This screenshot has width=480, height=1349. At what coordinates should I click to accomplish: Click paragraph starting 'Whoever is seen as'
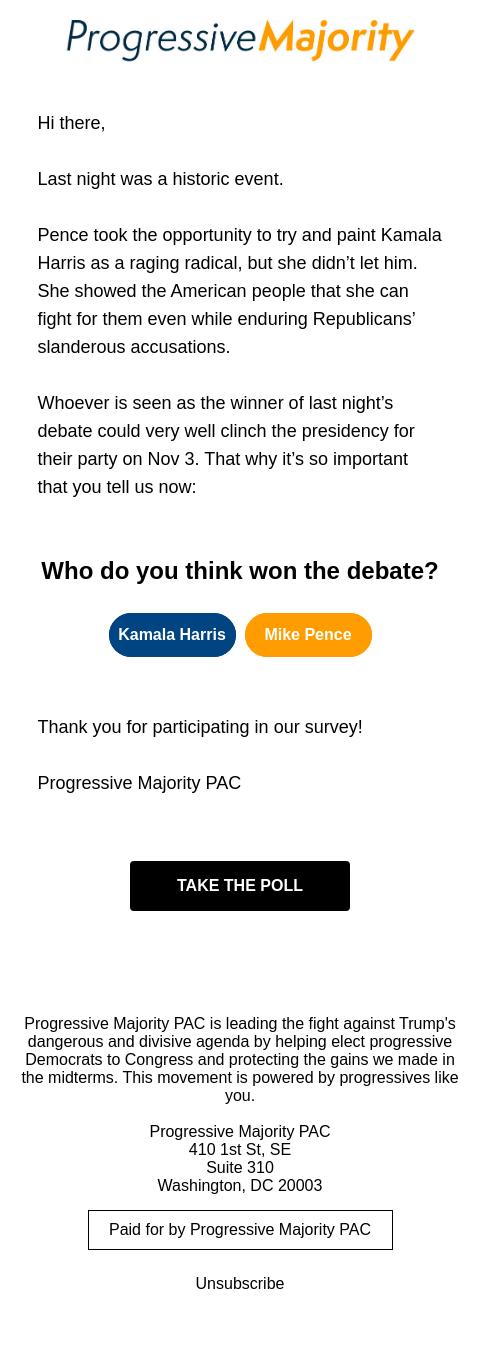pyautogui.click(x=226, y=445)
